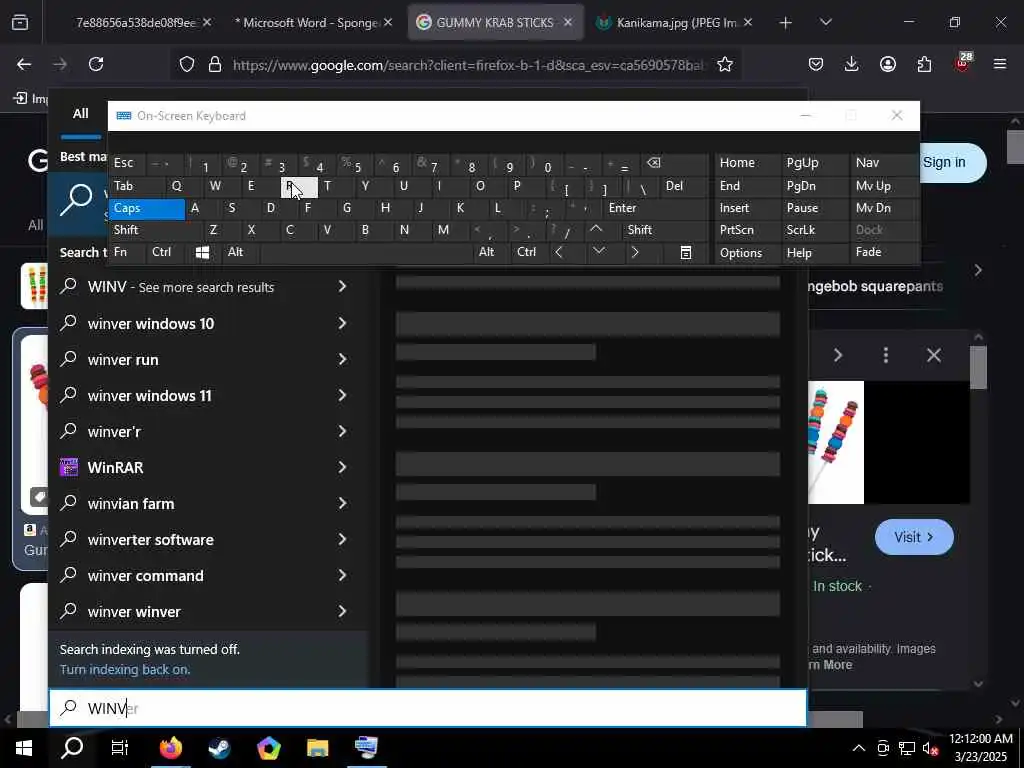Expand winver run suggestion arrow

tap(342, 359)
